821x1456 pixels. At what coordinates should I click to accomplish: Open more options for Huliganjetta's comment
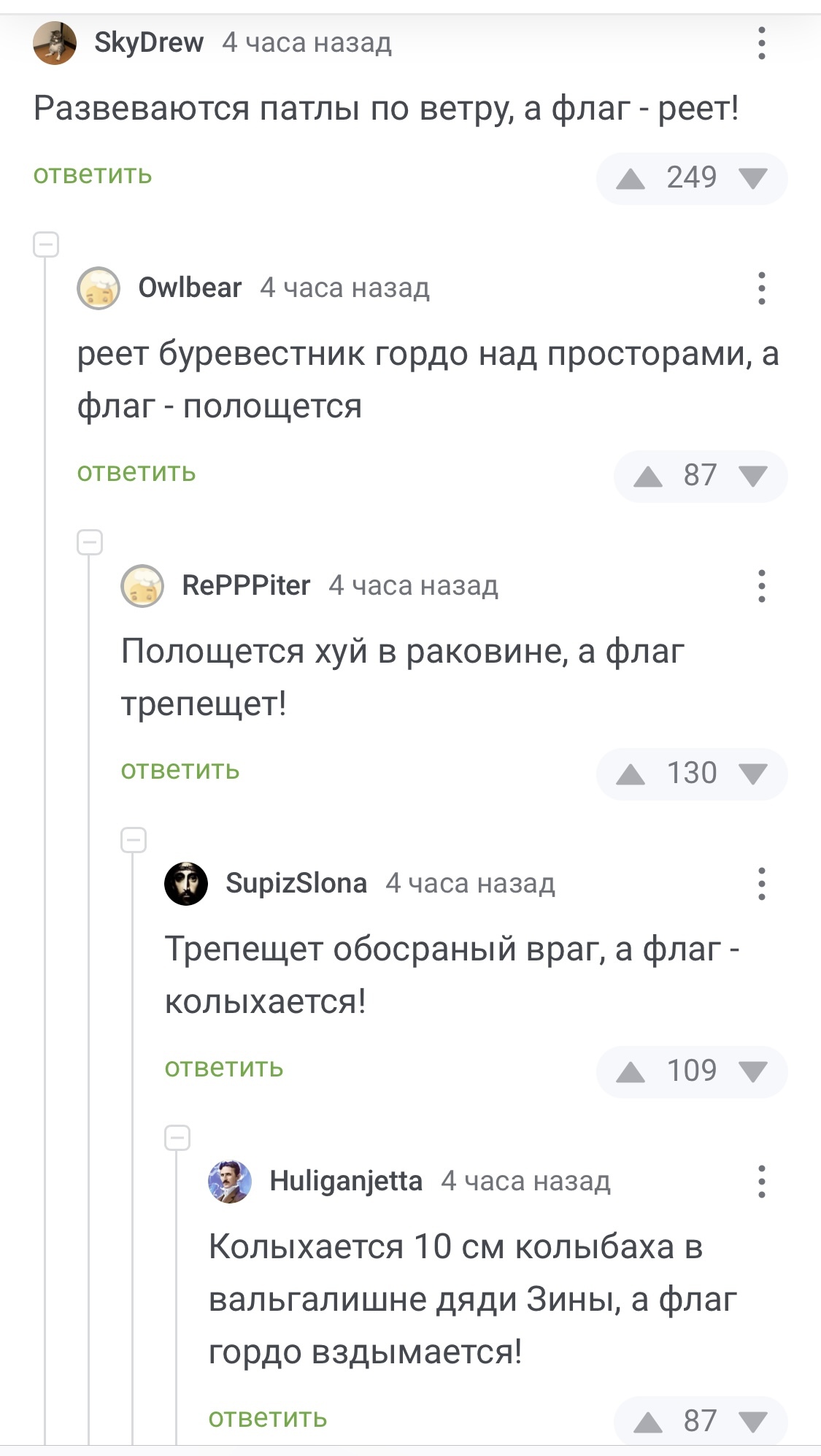coord(761,1182)
